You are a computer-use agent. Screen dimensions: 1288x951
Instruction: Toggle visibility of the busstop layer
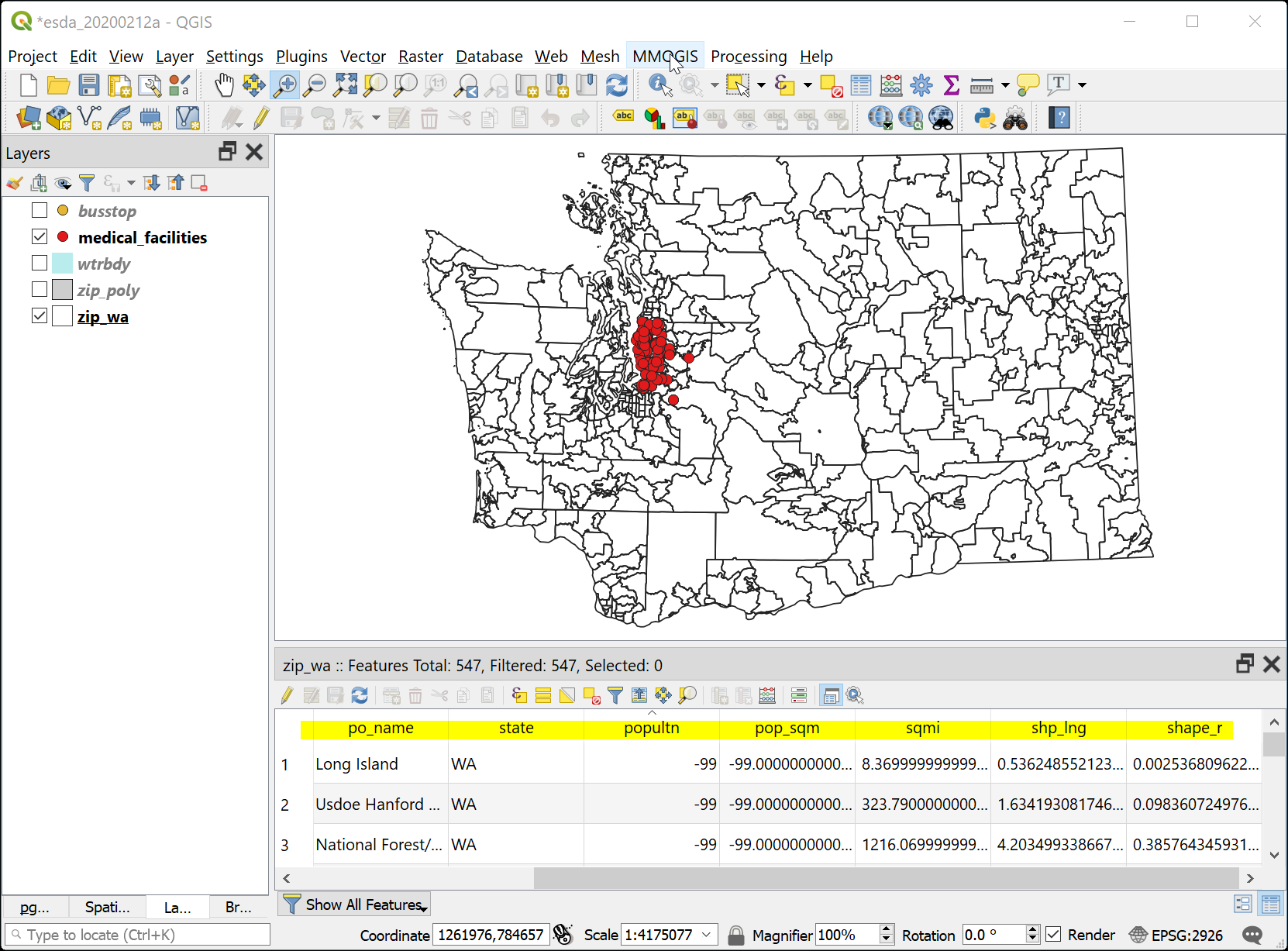tap(39, 210)
